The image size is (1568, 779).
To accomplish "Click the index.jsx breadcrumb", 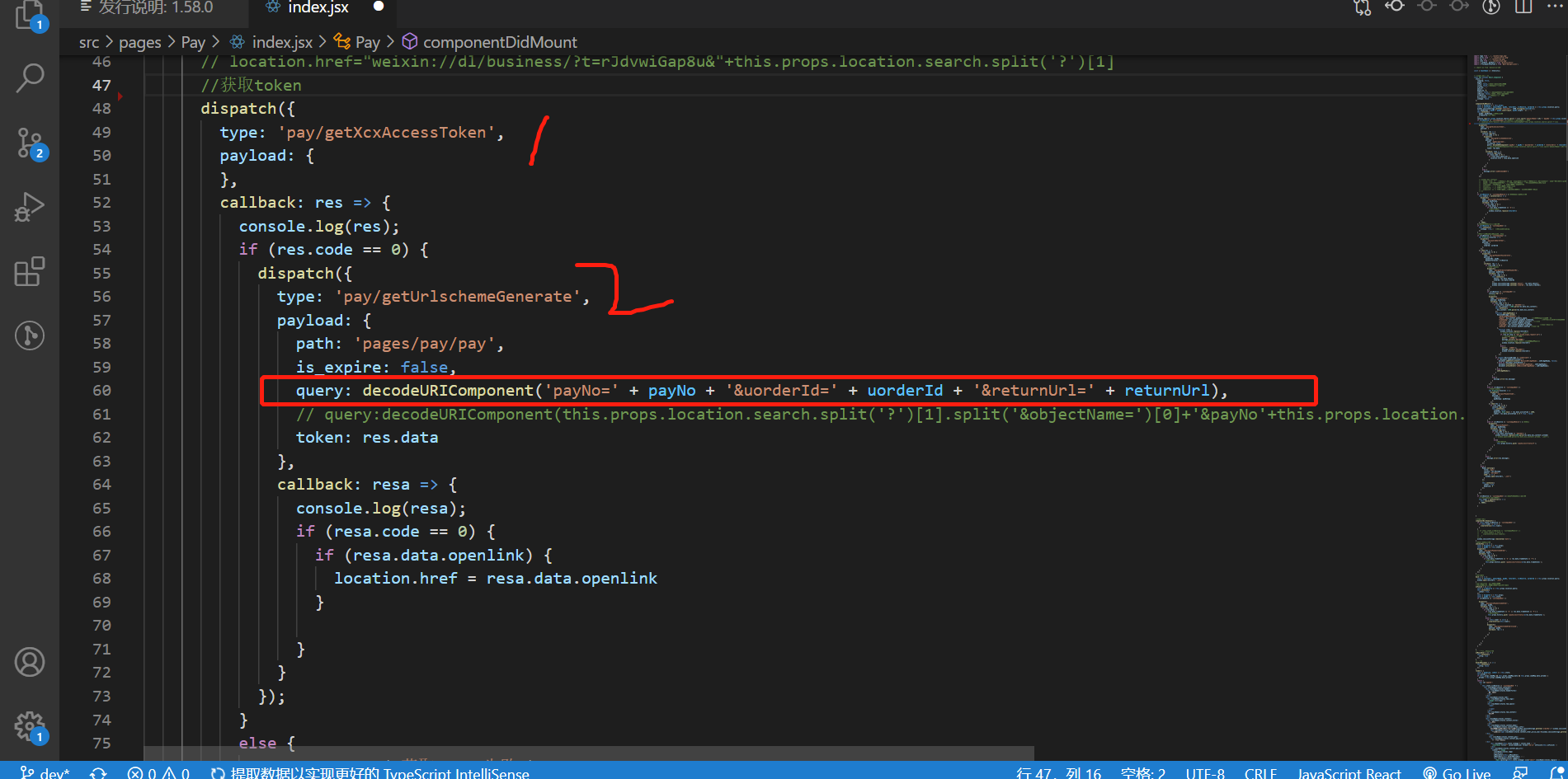I will coord(271,42).
